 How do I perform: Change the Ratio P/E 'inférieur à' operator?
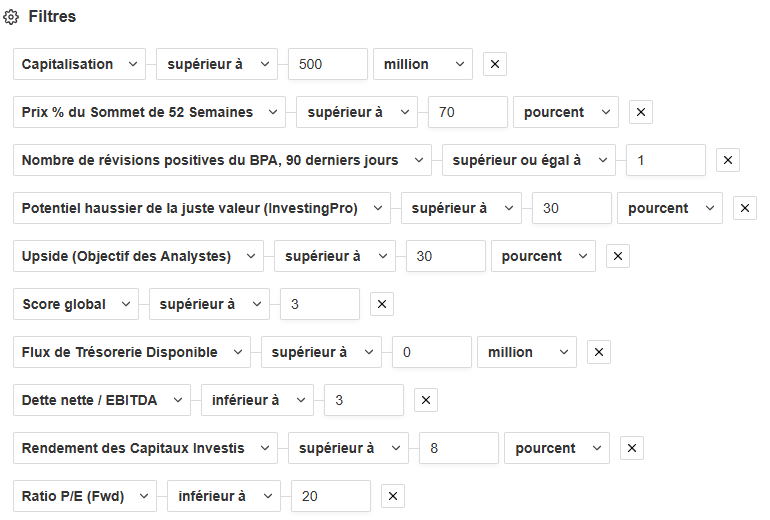pyautogui.click(x=223, y=496)
